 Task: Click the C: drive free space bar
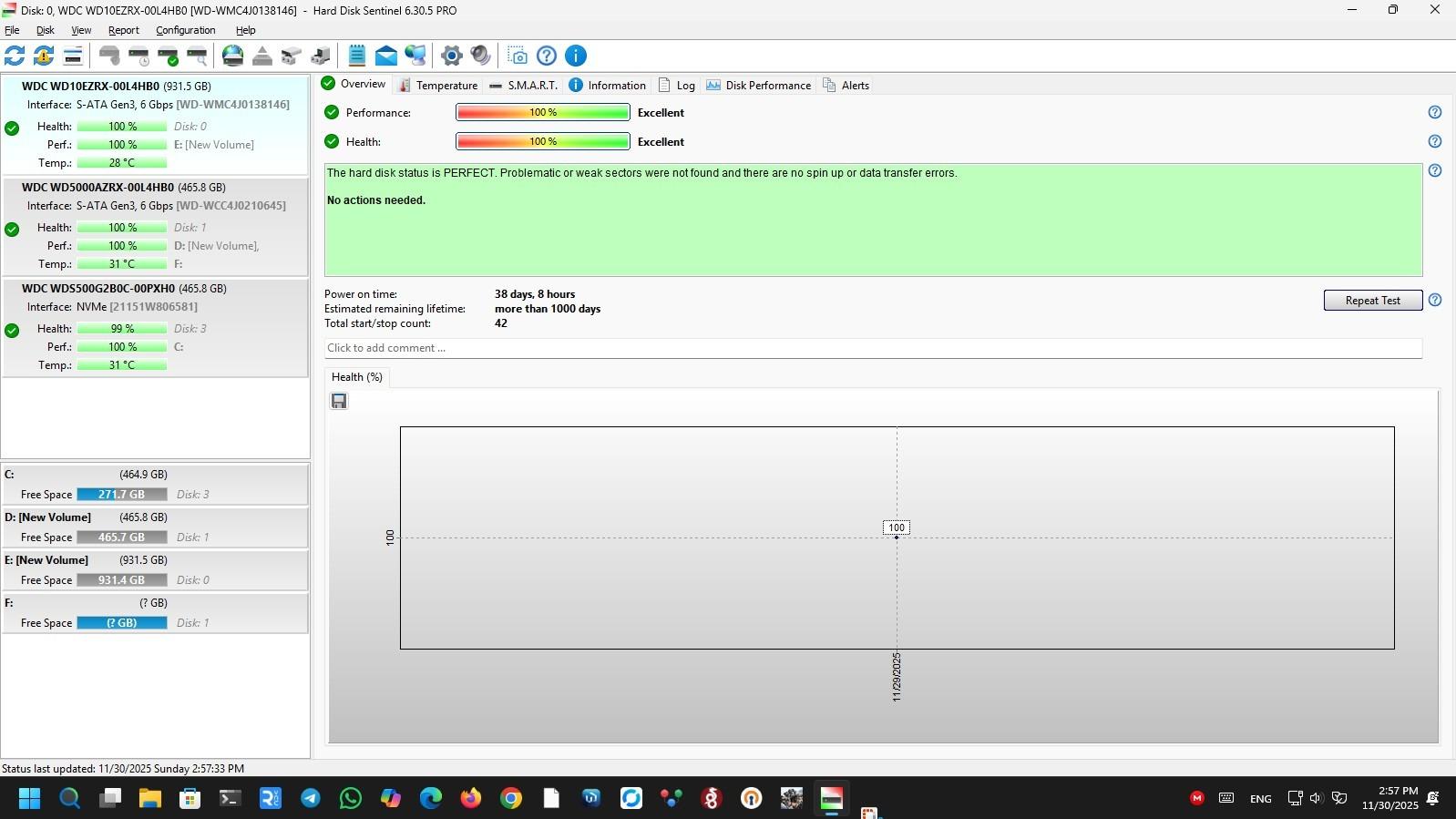click(x=121, y=495)
